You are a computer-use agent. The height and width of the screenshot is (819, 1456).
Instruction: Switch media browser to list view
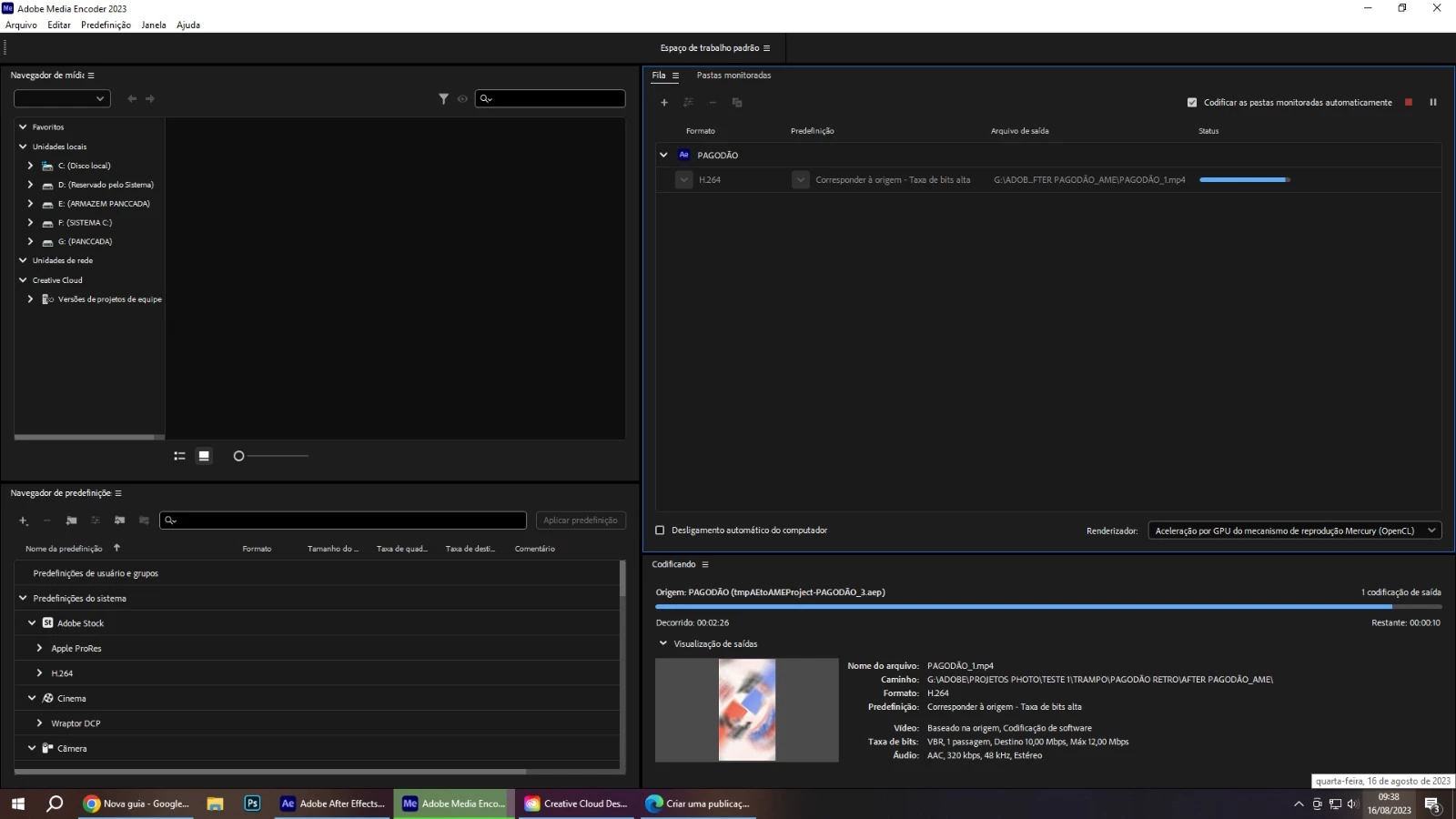179,456
